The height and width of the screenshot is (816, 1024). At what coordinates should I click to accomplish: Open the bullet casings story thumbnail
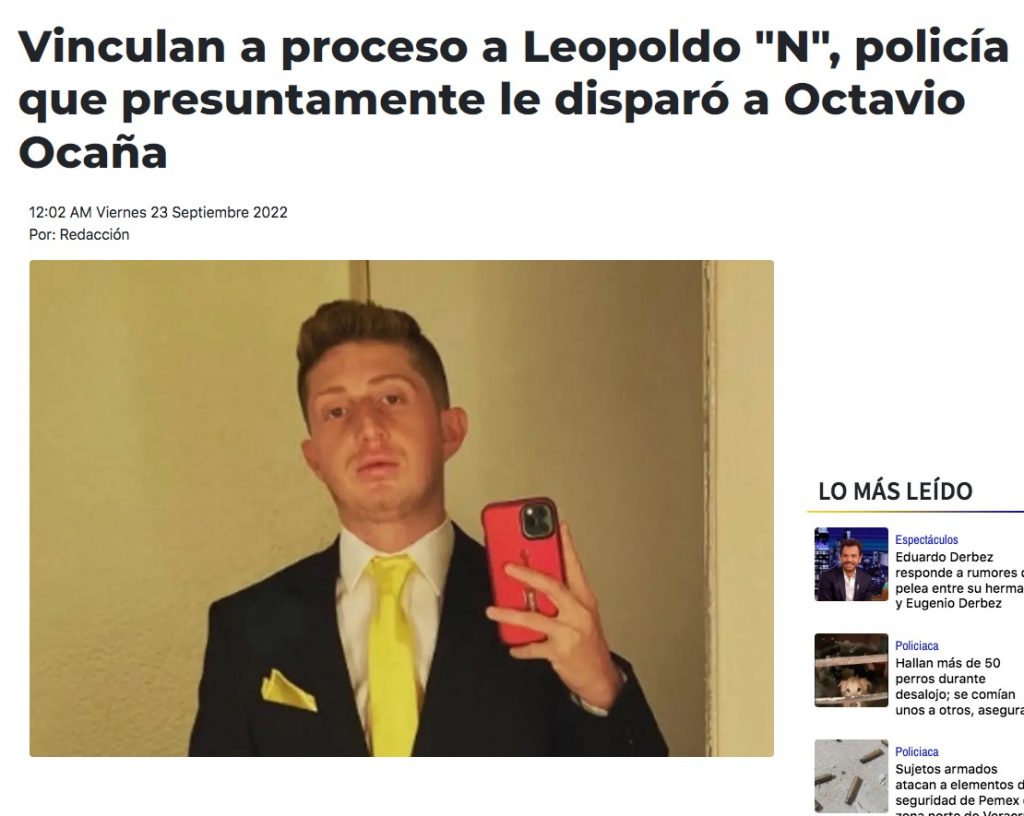click(851, 776)
